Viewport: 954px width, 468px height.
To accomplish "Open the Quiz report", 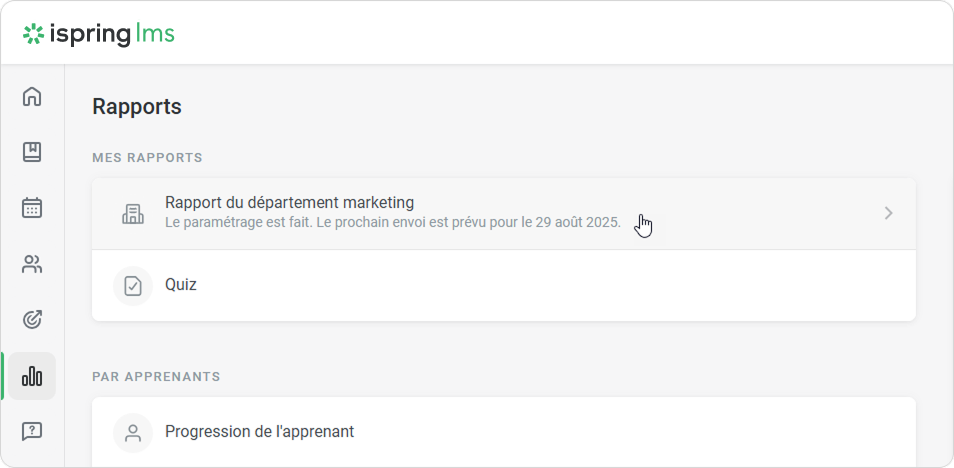I will pos(181,285).
